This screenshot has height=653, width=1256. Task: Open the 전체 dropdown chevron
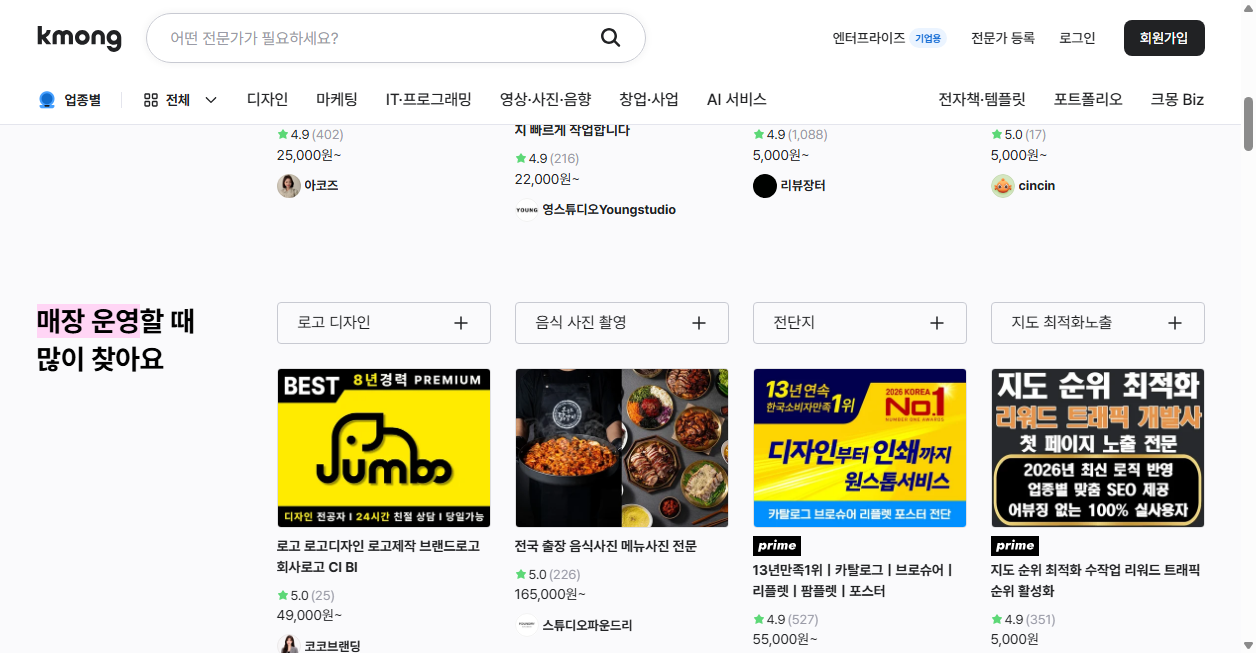point(211,100)
